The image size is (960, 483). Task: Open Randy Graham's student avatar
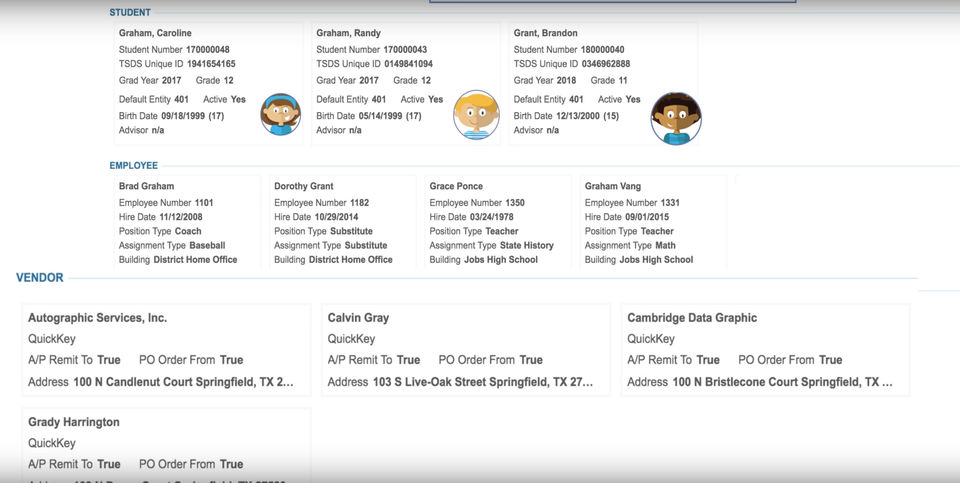click(476, 114)
